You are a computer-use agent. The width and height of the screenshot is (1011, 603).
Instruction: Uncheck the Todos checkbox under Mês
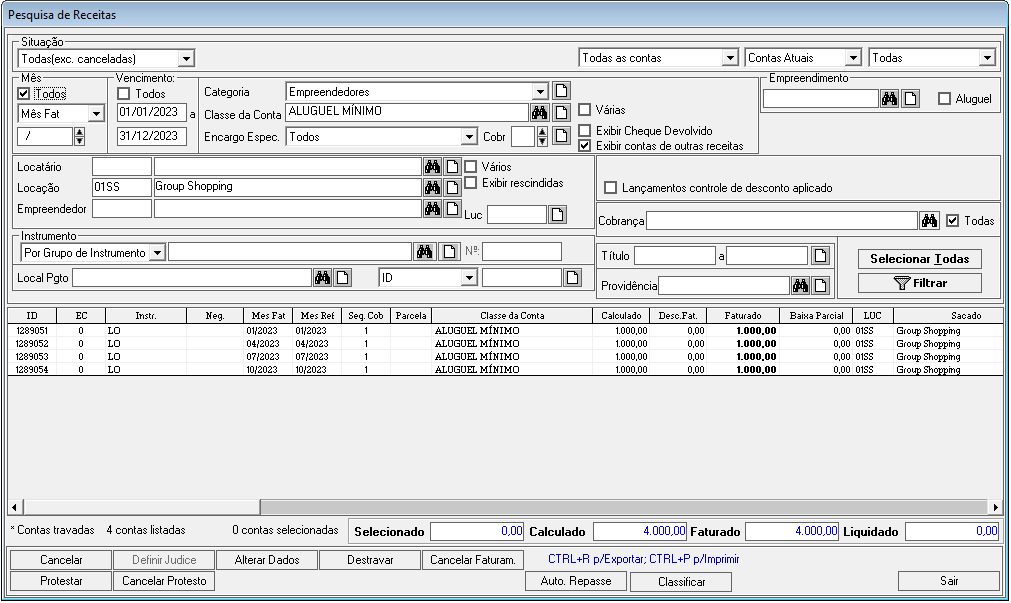[25, 94]
